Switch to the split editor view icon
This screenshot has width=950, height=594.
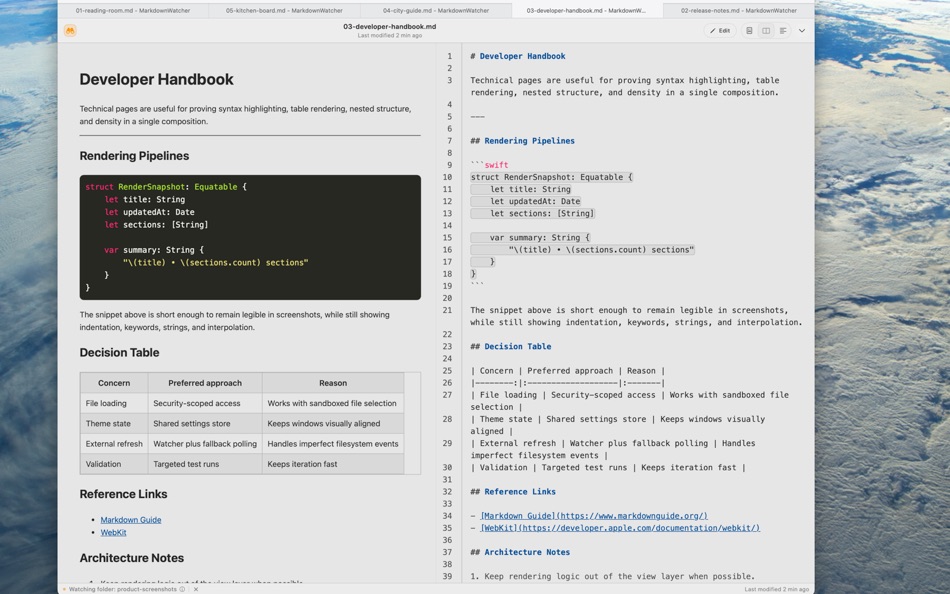765,30
